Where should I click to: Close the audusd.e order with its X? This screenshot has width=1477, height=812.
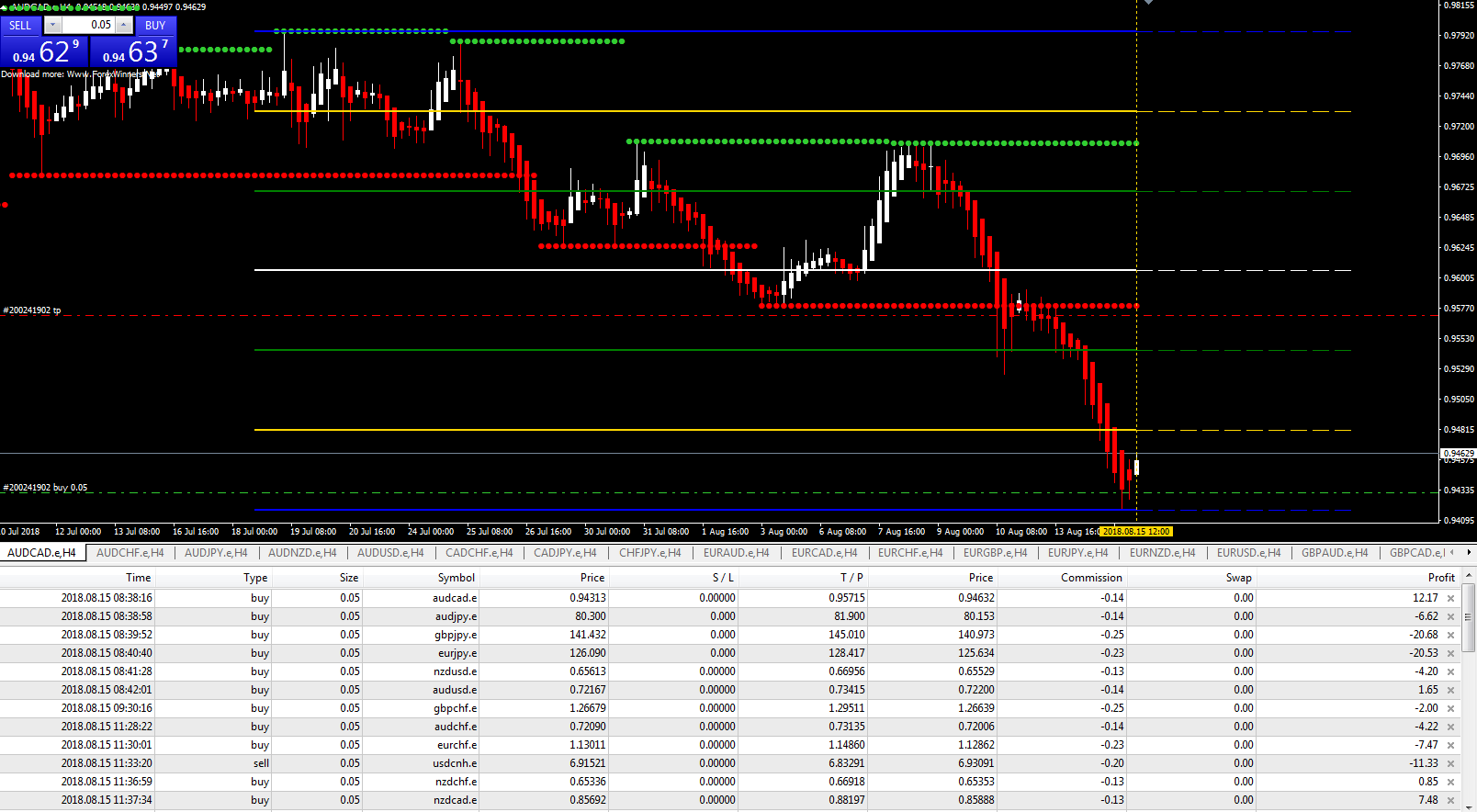point(1451,690)
